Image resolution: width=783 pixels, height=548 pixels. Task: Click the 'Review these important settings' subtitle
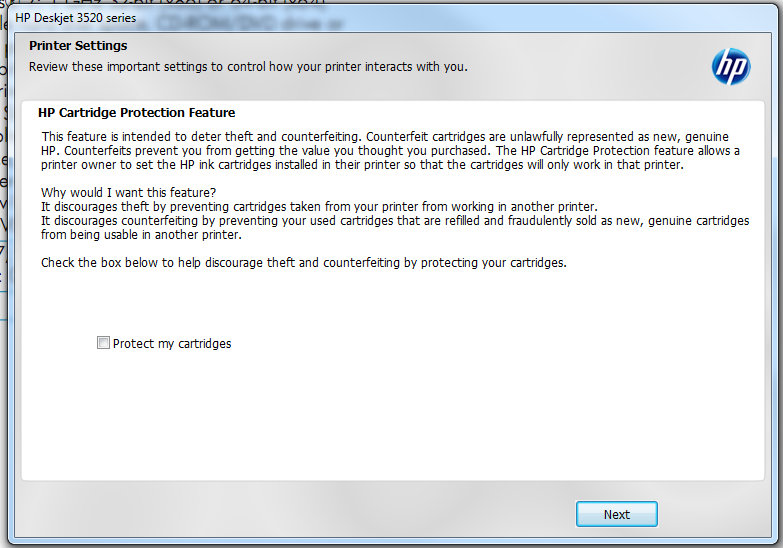click(248, 67)
